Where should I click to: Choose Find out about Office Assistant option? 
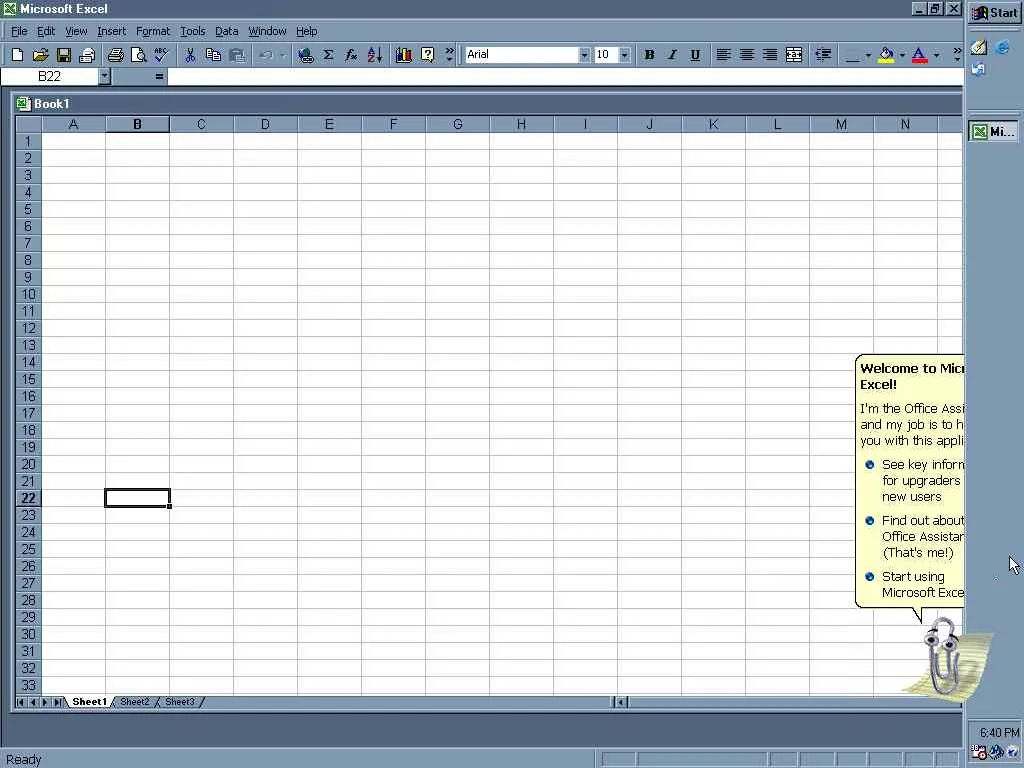[914, 537]
